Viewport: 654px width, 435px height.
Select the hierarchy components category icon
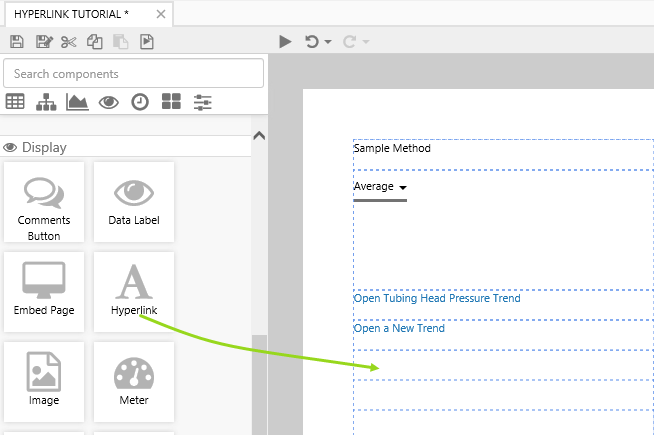pos(46,101)
